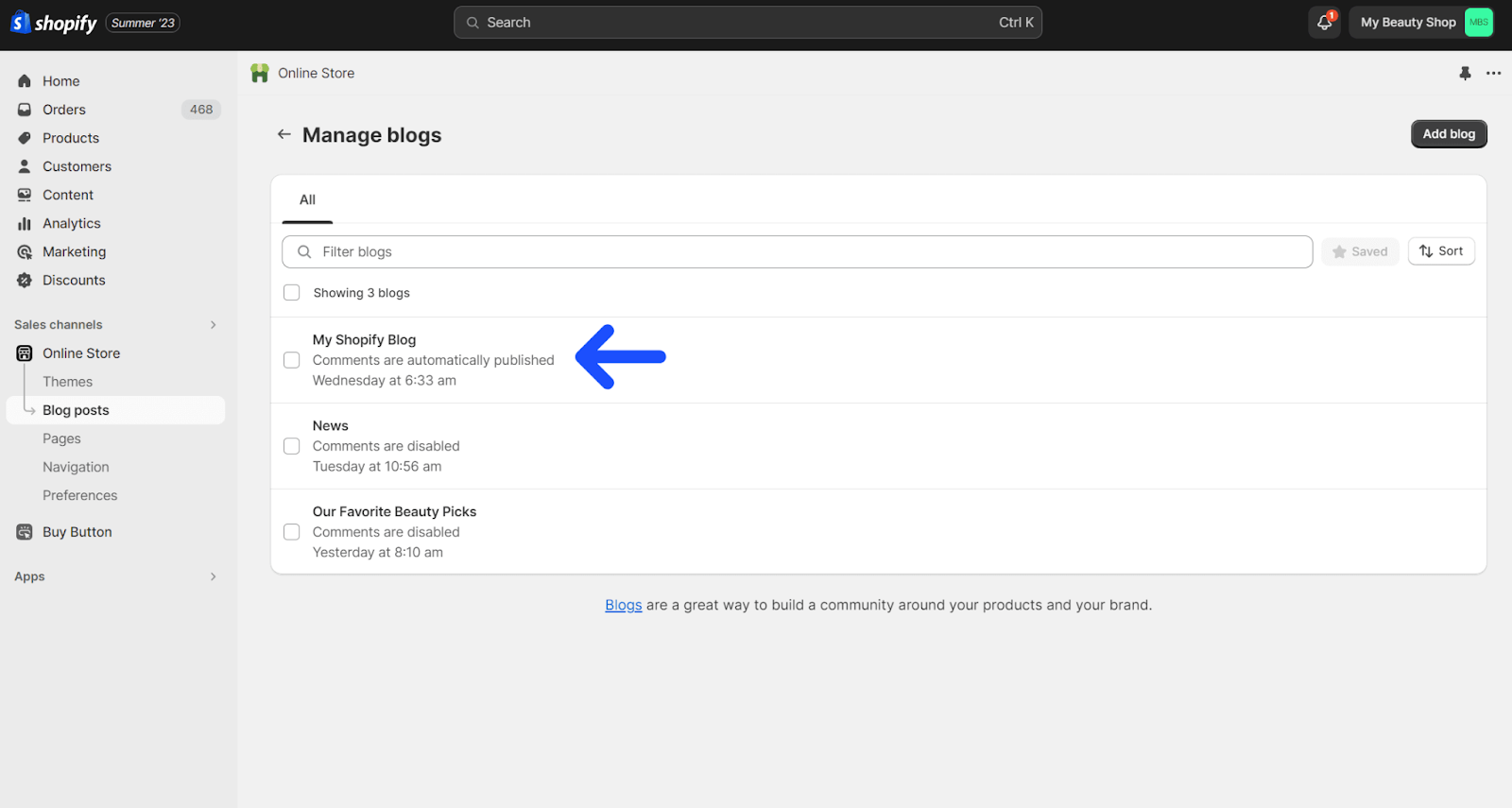Check Our Favorite Beauty Picks checkbox
The height and width of the screenshot is (808, 1512).
point(292,532)
